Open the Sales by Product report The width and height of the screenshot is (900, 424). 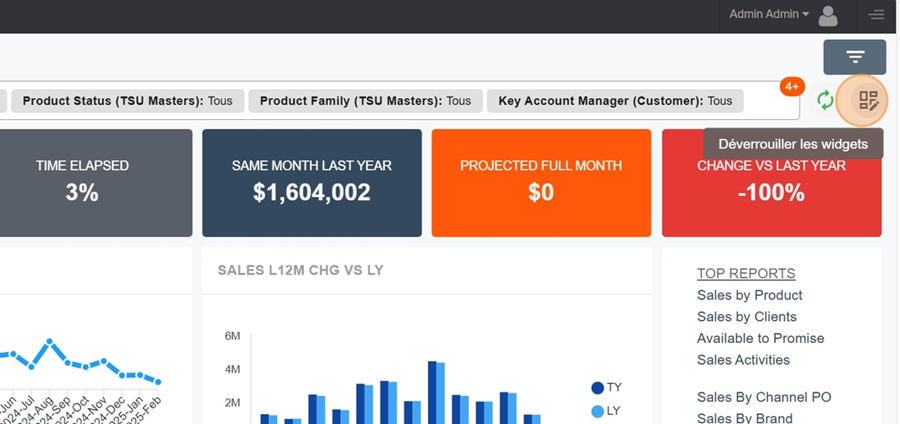pyautogui.click(x=750, y=295)
